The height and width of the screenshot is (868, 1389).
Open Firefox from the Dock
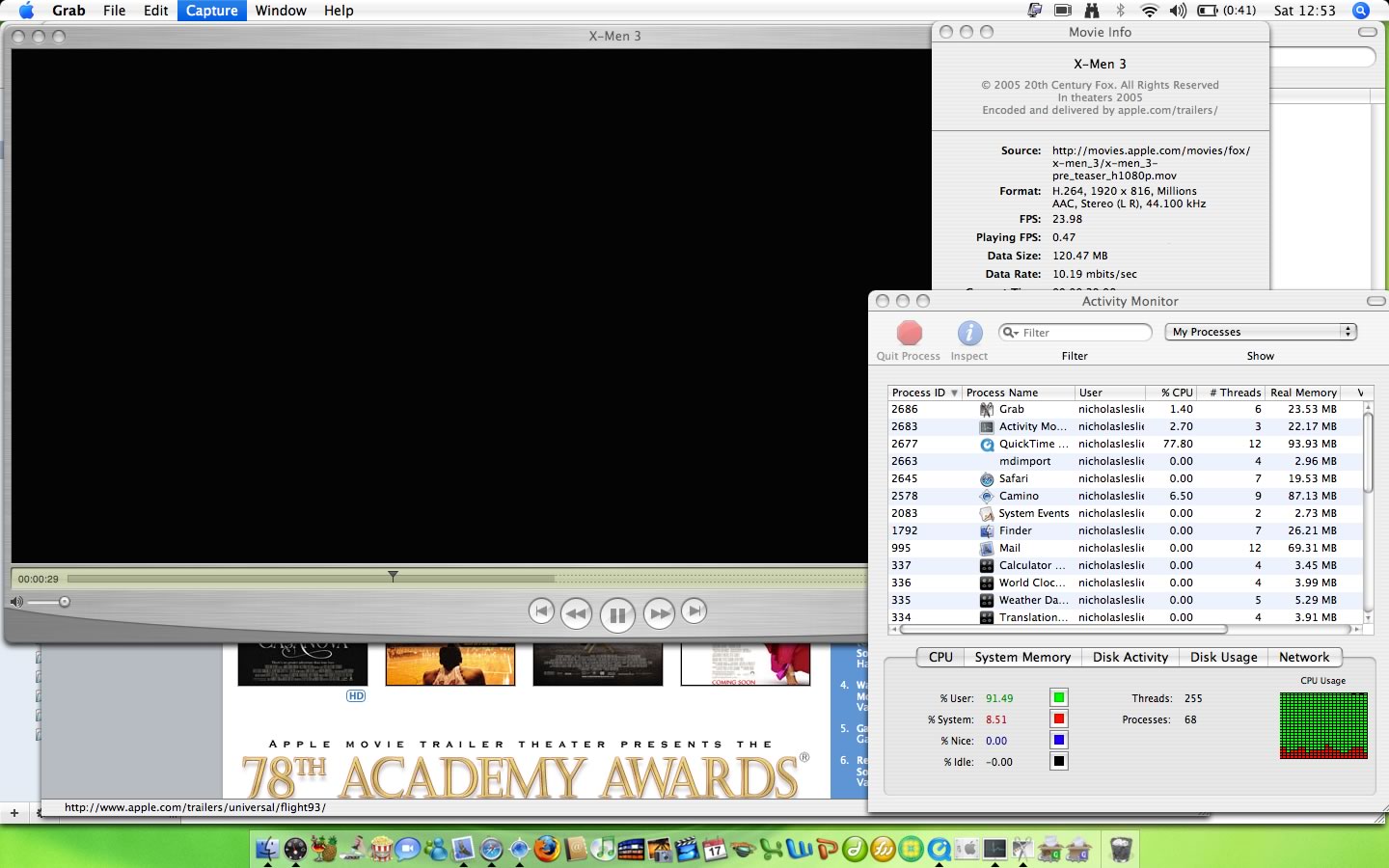(x=548, y=850)
